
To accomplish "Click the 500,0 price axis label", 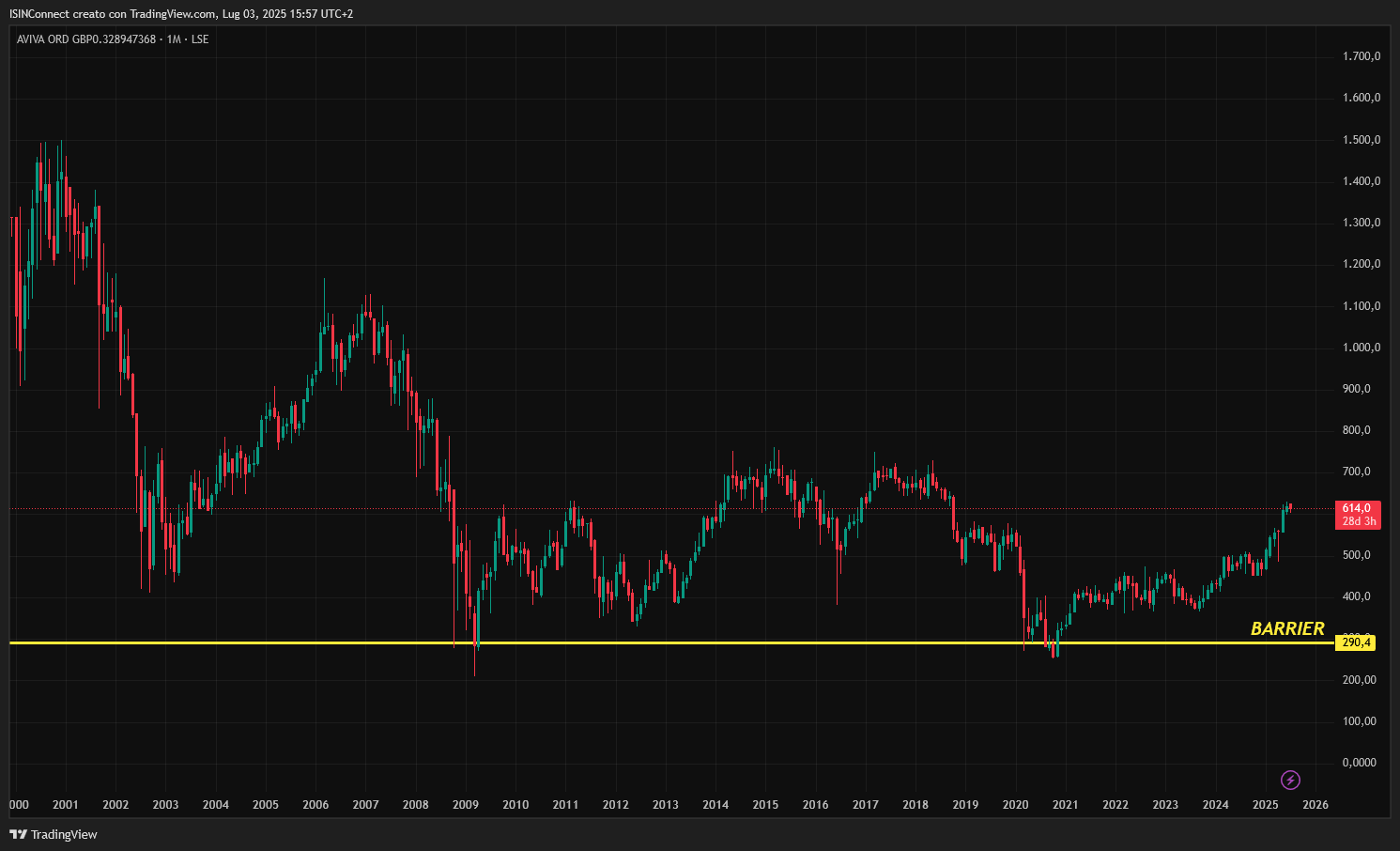I will coord(1357,555).
